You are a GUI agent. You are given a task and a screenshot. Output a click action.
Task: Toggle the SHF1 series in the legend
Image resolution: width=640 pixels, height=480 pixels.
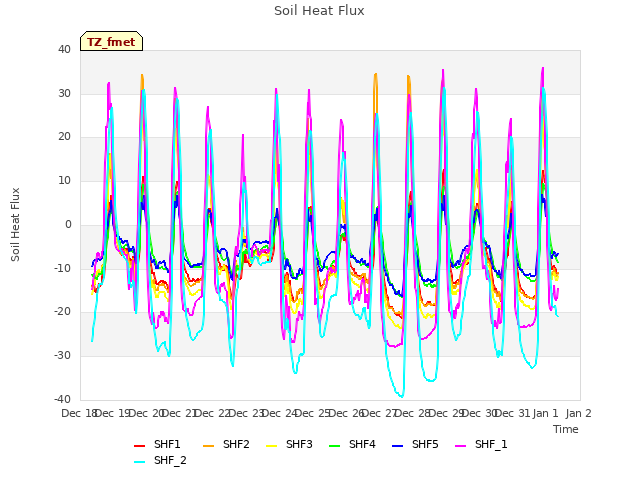[157, 444]
